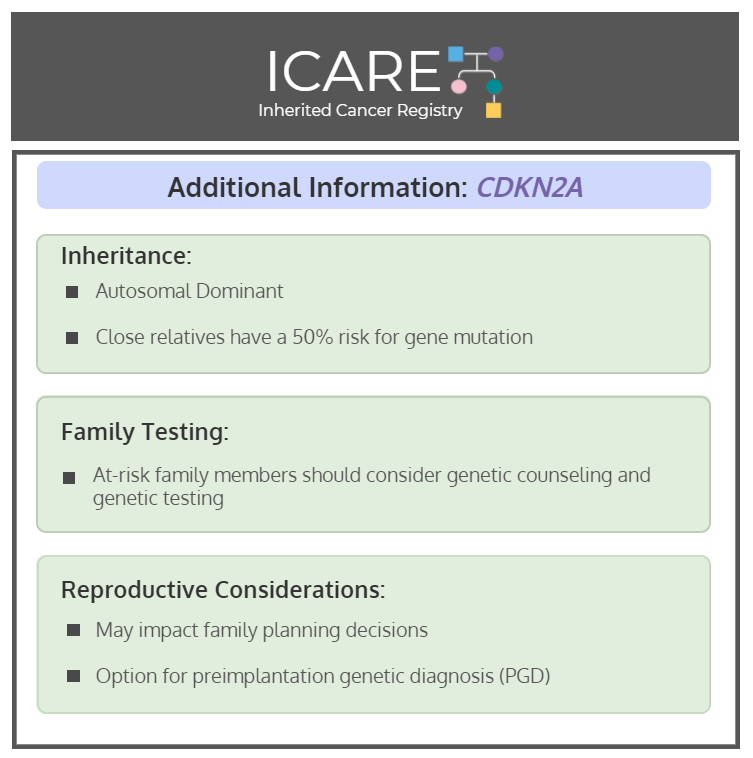Image resolution: width=753 pixels, height=758 pixels.
Task: Click the Inherited Cancer Registry subtitle
Action: (360, 110)
